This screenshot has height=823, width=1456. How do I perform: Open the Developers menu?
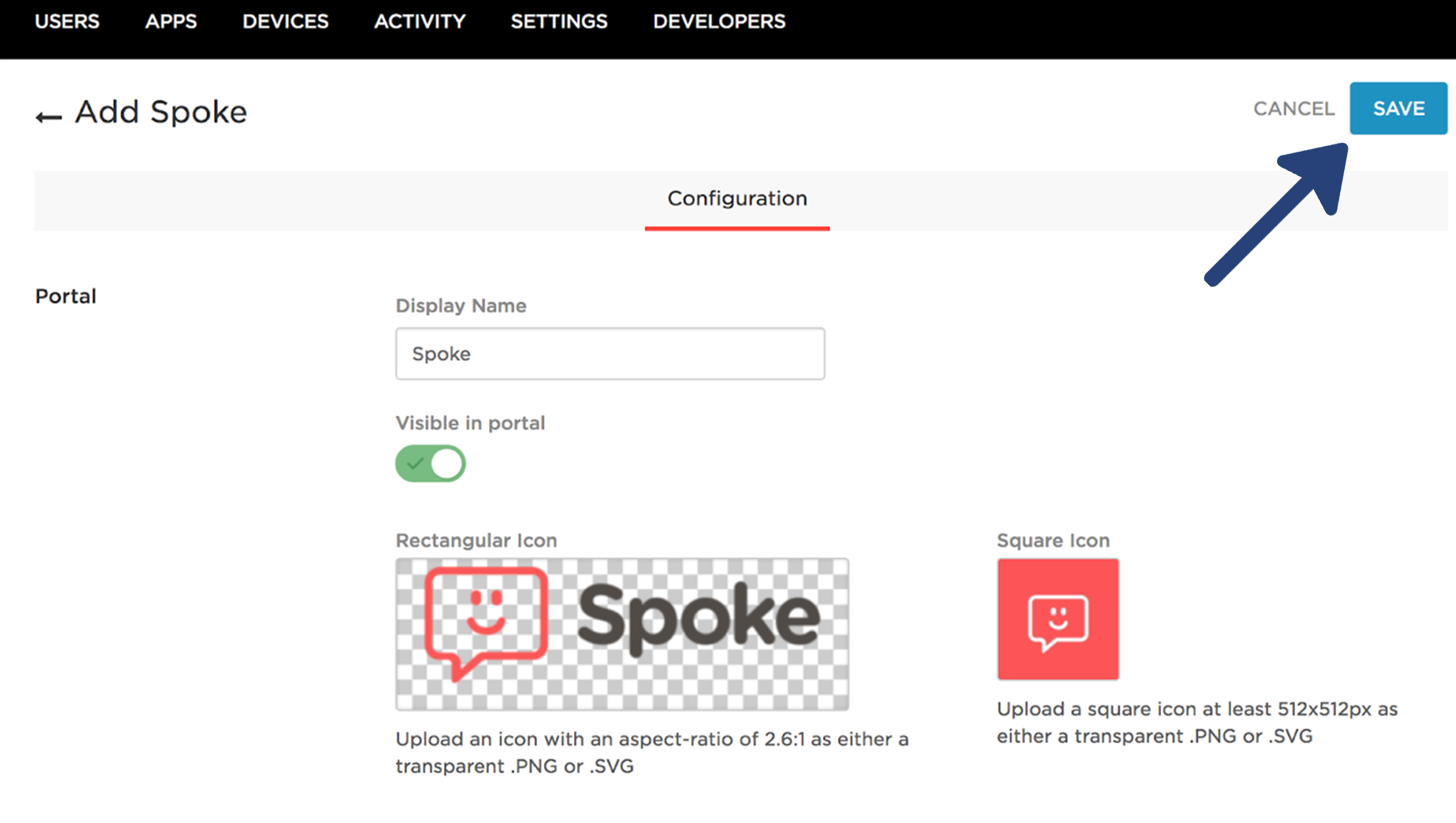(719, 22)
